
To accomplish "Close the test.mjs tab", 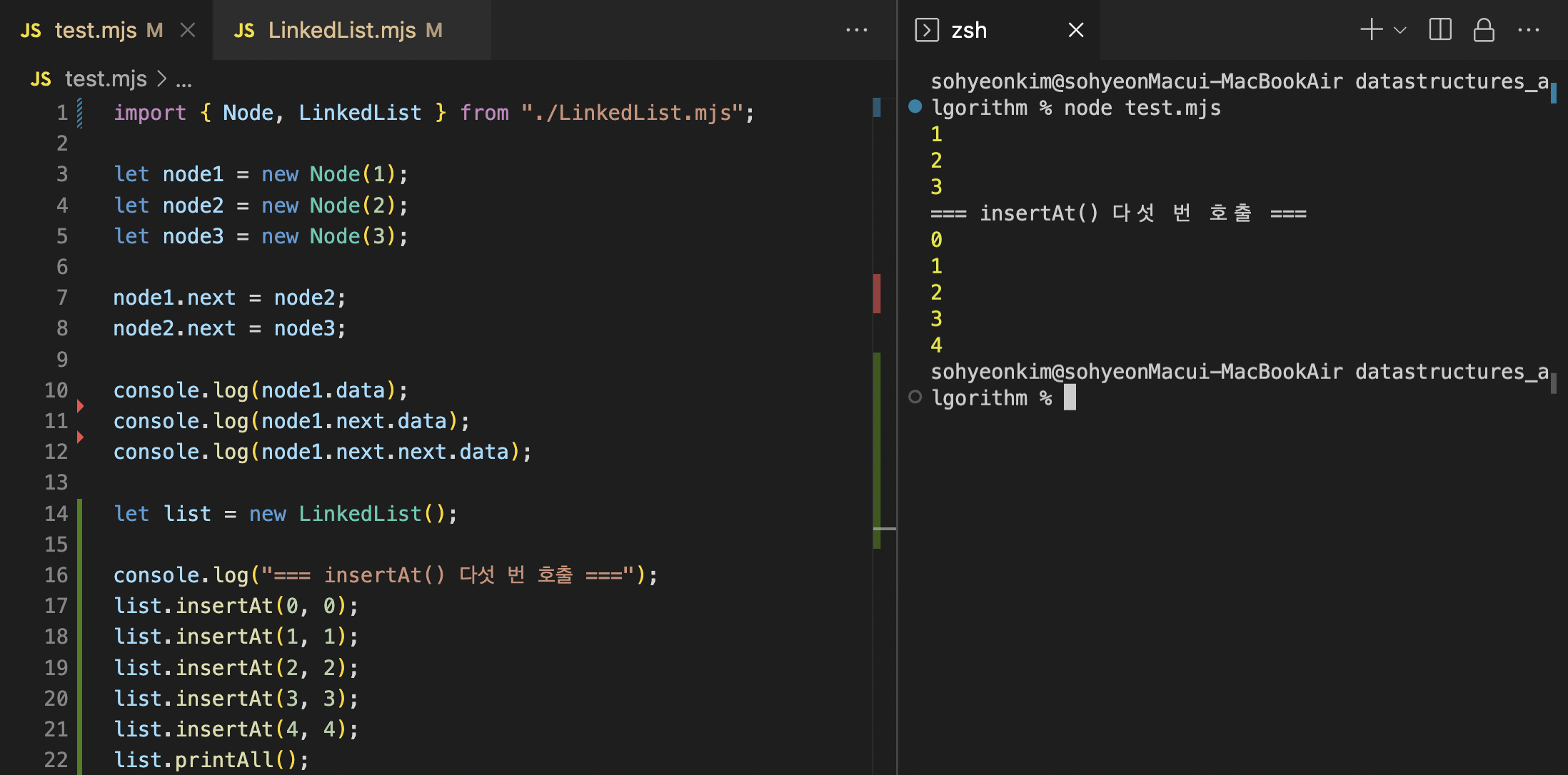I will tap(188, 30).
